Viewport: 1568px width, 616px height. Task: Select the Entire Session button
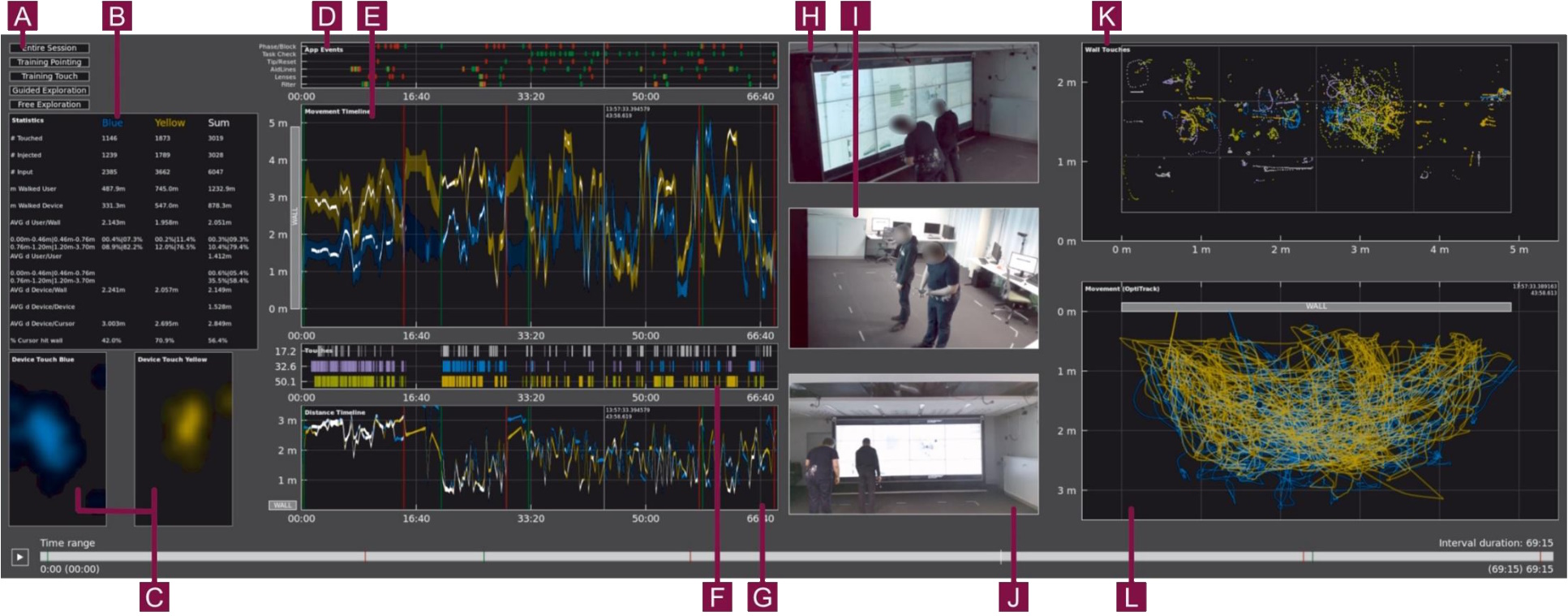click(x=49, y=48)
